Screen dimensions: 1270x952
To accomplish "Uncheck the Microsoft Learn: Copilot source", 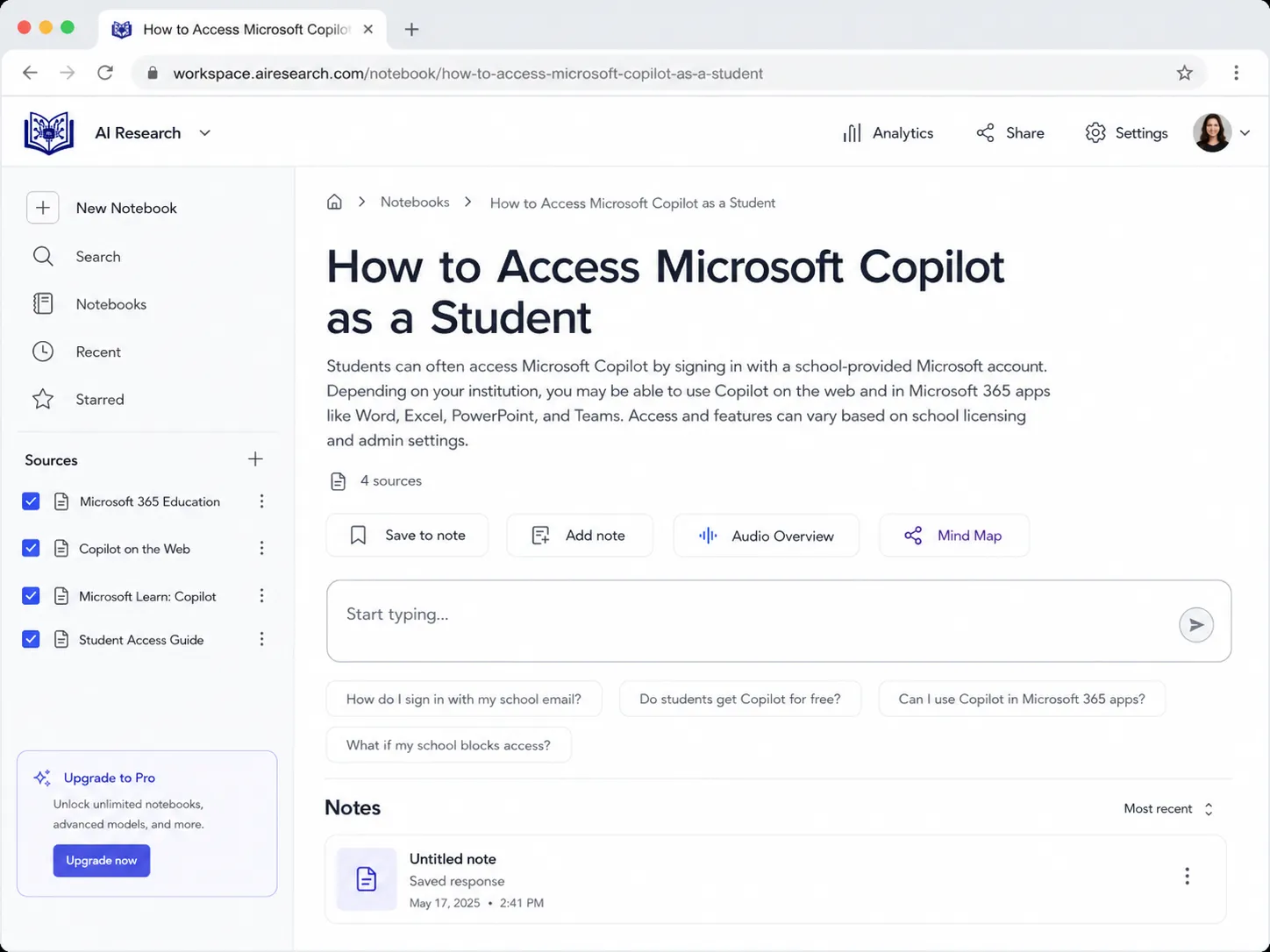I will [31, 596].
